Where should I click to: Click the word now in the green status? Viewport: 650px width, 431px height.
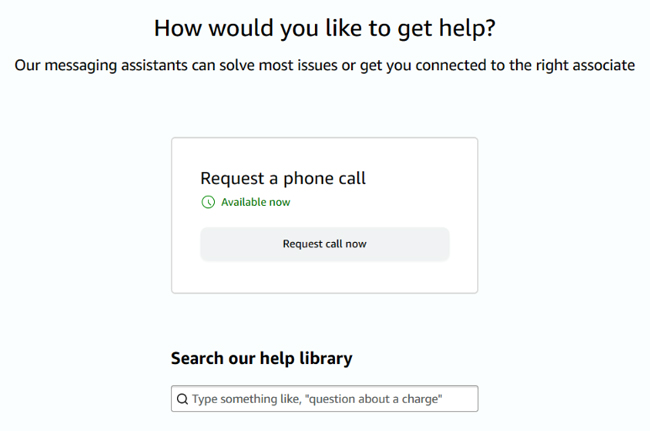pyautogui.click(x=279, y=202)
